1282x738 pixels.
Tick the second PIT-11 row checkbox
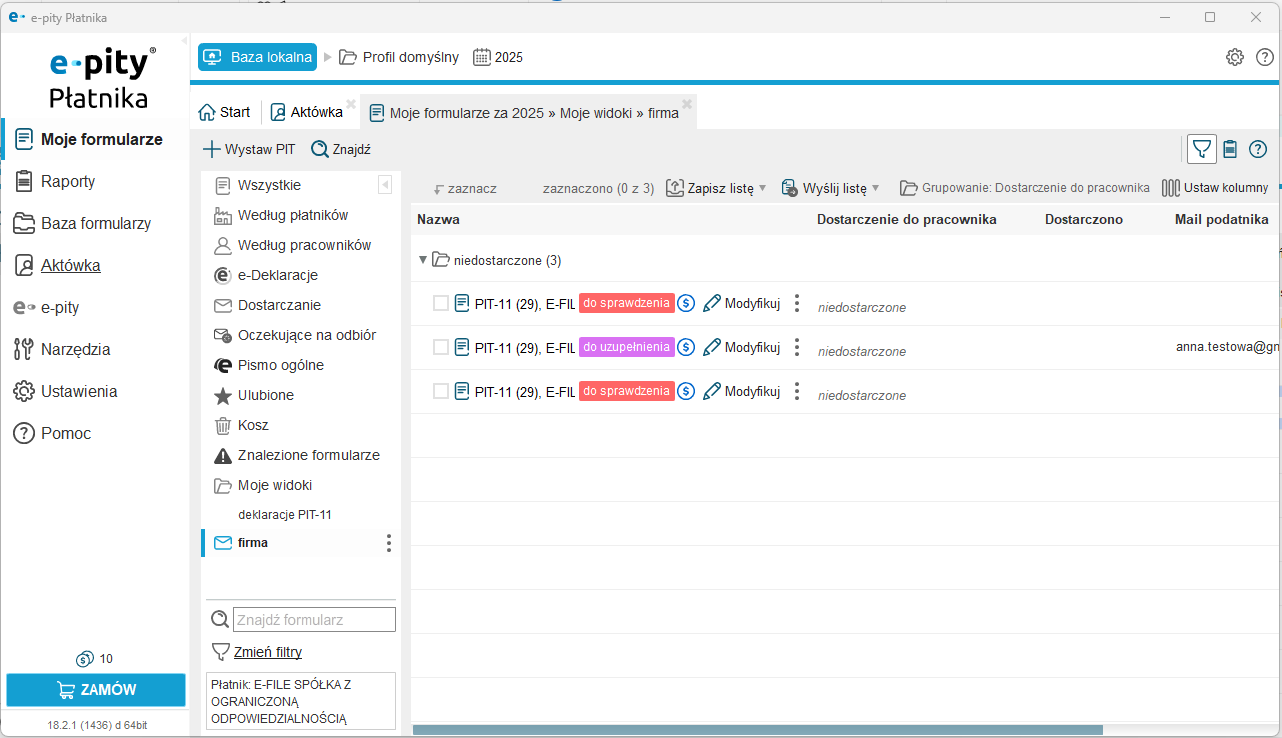pos(441,347)
